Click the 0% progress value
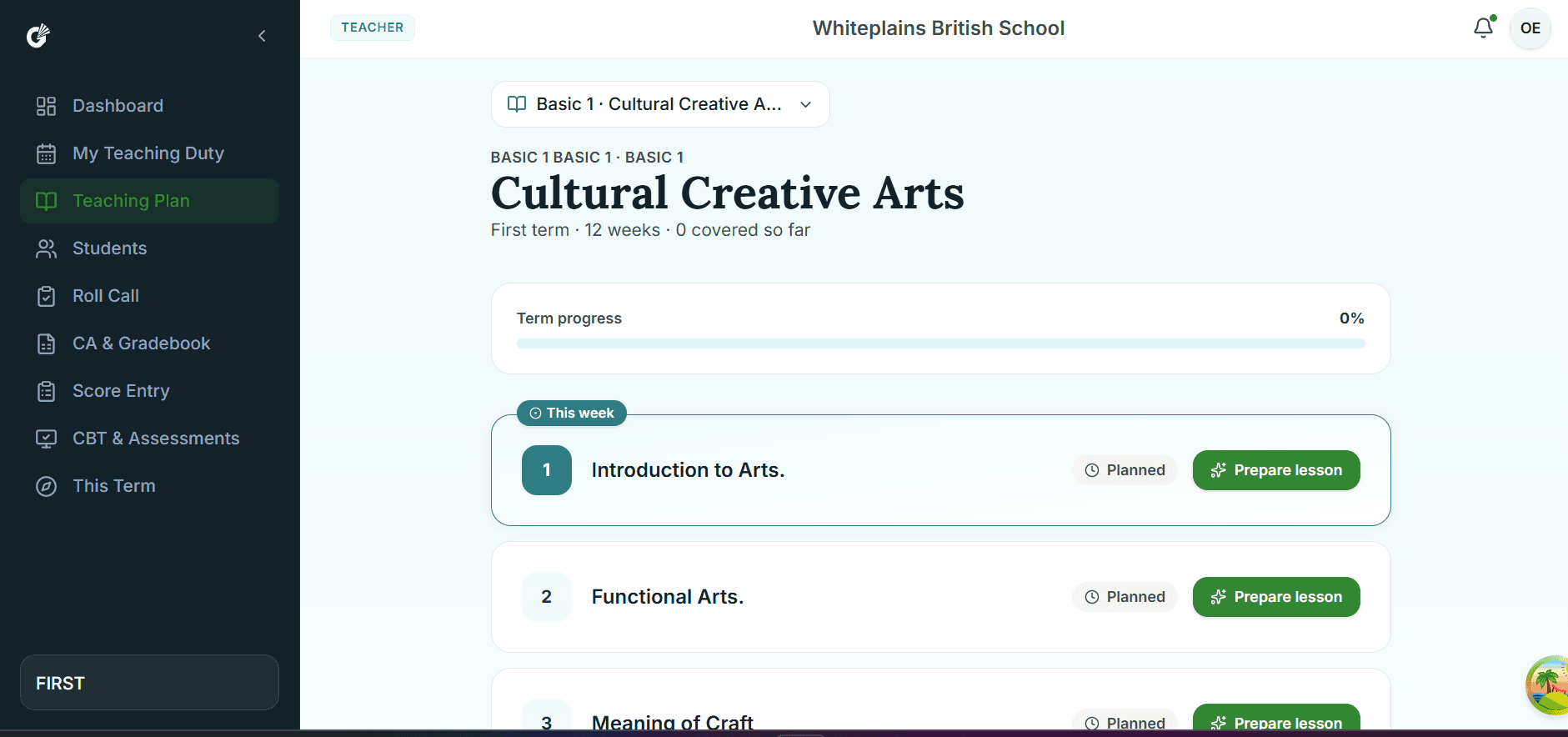Viewport: 1568px width, 737px height. (1351, 318)
